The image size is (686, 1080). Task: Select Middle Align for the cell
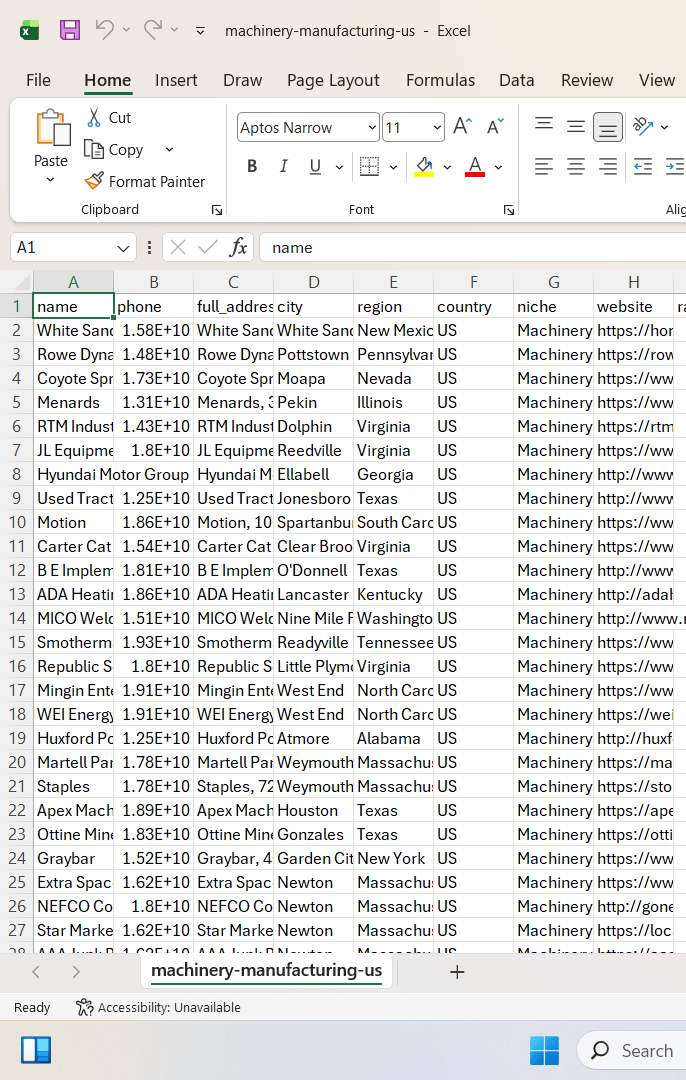click(576, 126)
